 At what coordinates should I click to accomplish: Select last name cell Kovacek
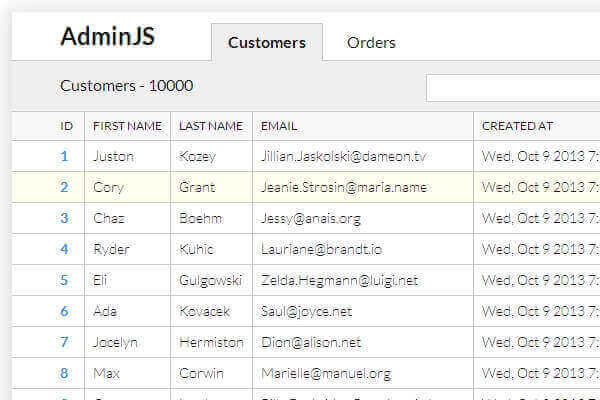point(204,311)
